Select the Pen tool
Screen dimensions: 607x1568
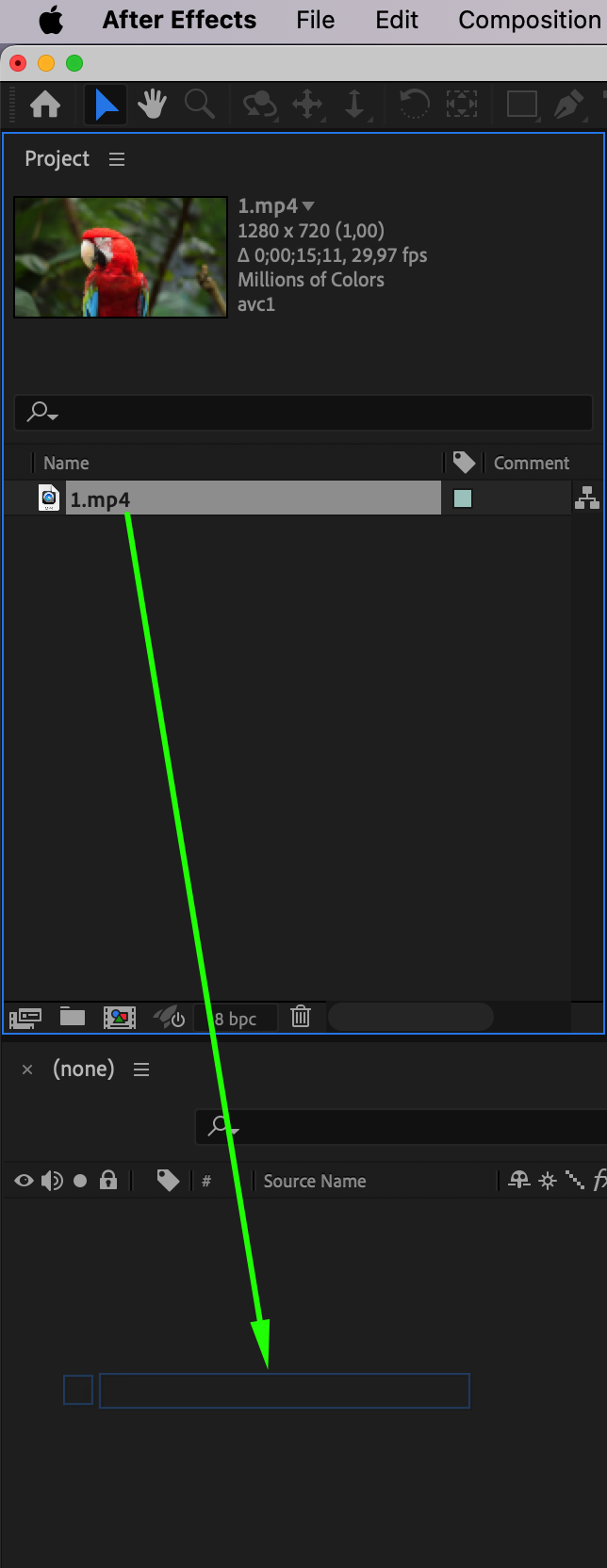click(568, 104)
